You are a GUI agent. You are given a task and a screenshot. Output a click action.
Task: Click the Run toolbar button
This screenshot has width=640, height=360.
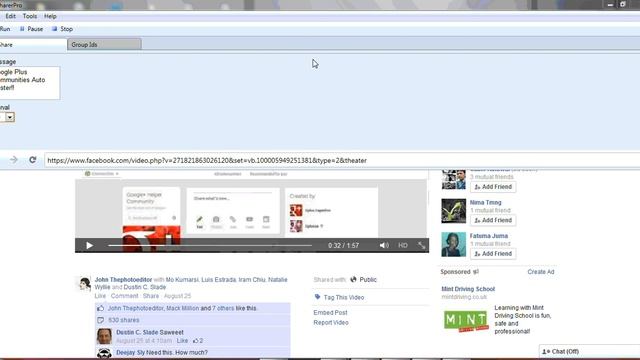point(5,29)
